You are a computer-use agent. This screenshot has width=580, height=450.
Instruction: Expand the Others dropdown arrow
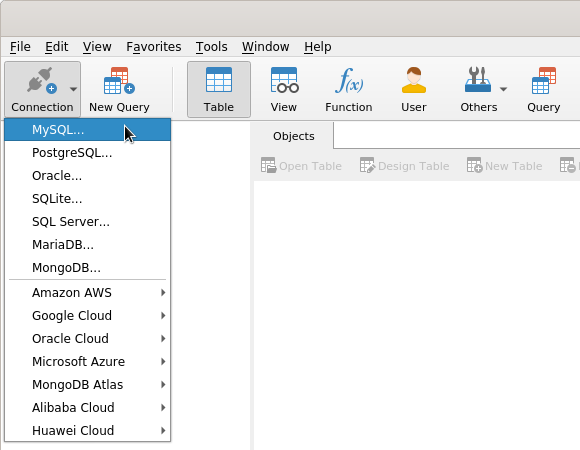pos(503,89)
